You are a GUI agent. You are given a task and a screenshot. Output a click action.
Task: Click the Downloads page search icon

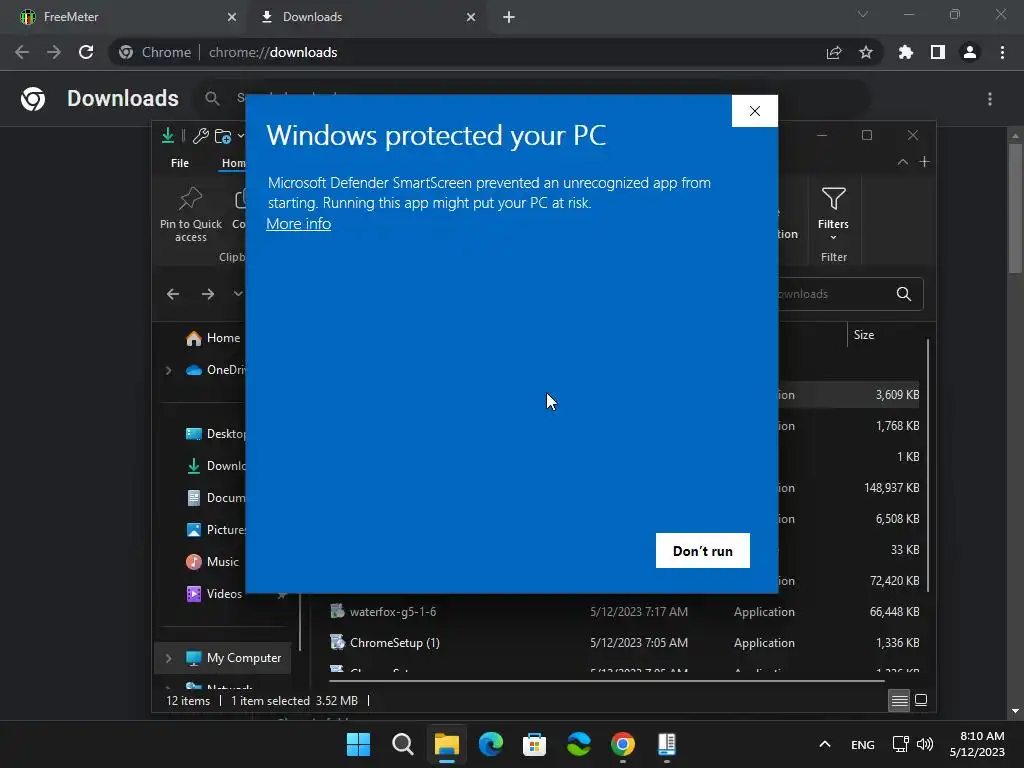pos(212,99)
